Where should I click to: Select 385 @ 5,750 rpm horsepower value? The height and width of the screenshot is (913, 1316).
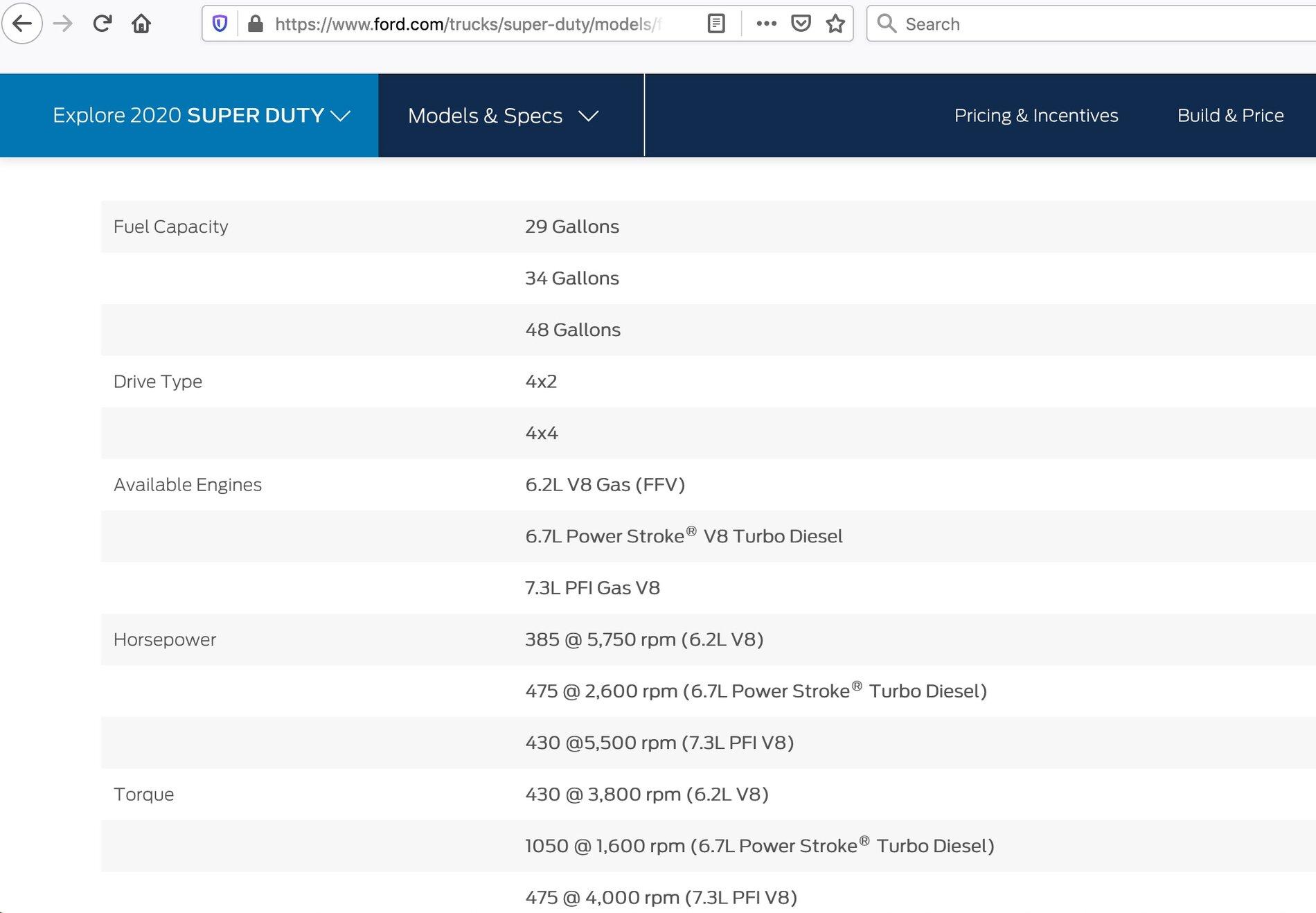[x=644, y=639]
